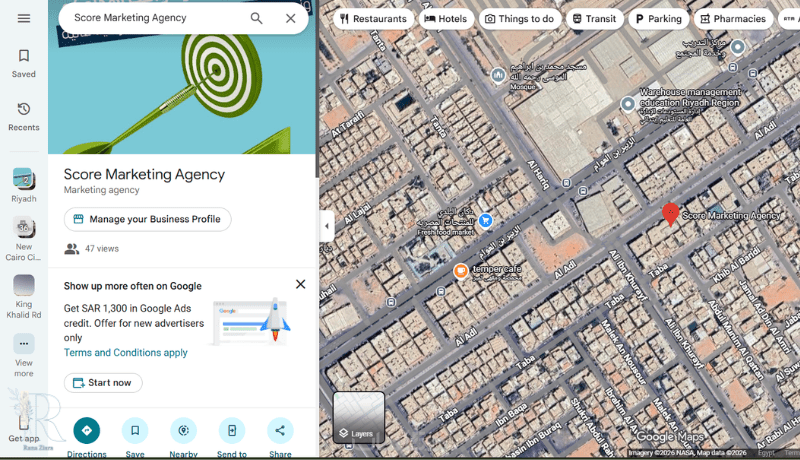Select the Things to do chip
This screenshot has width=800, height=460.
(x=519, y=19)
